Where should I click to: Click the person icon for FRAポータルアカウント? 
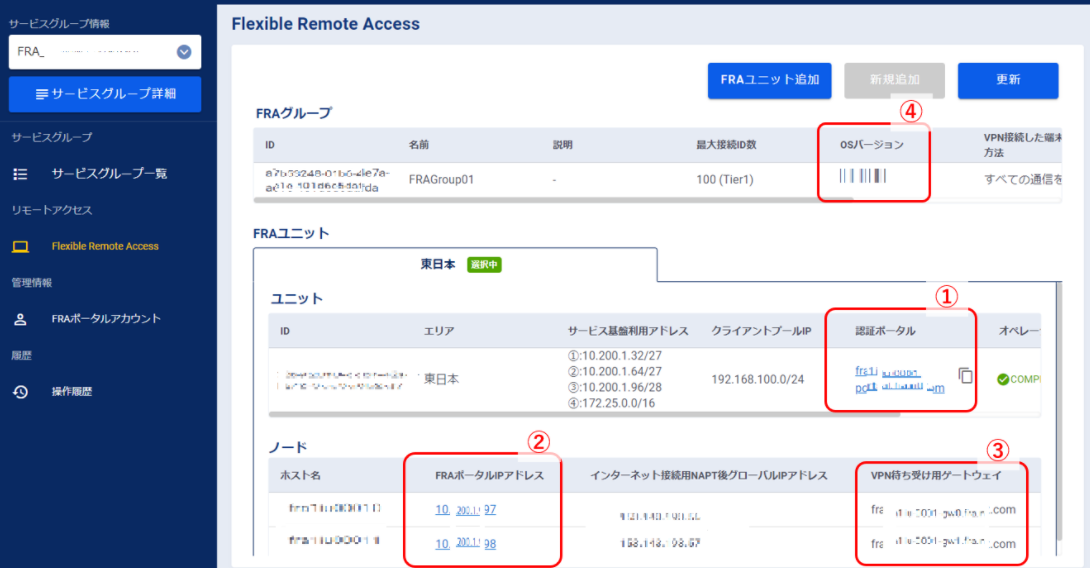(20, 319)
